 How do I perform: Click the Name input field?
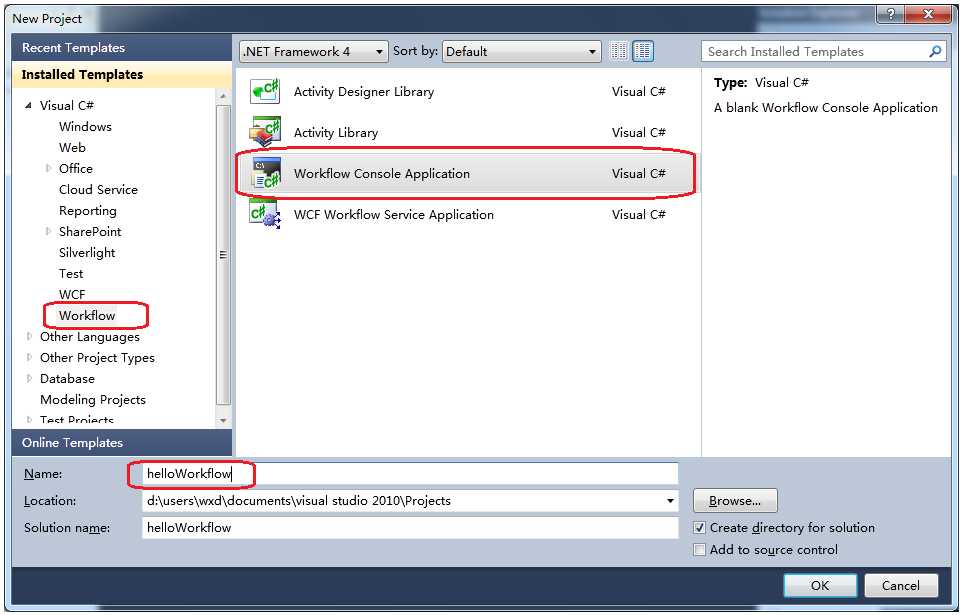(x=410, y=474)
